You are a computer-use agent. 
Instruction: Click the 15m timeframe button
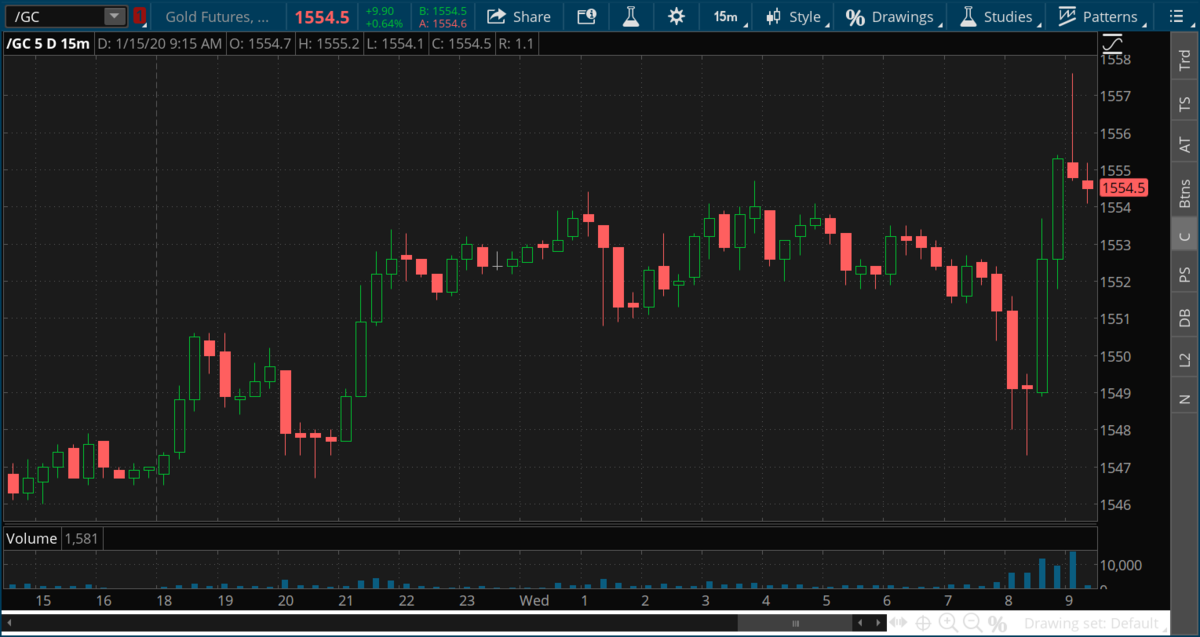[725, 16]
